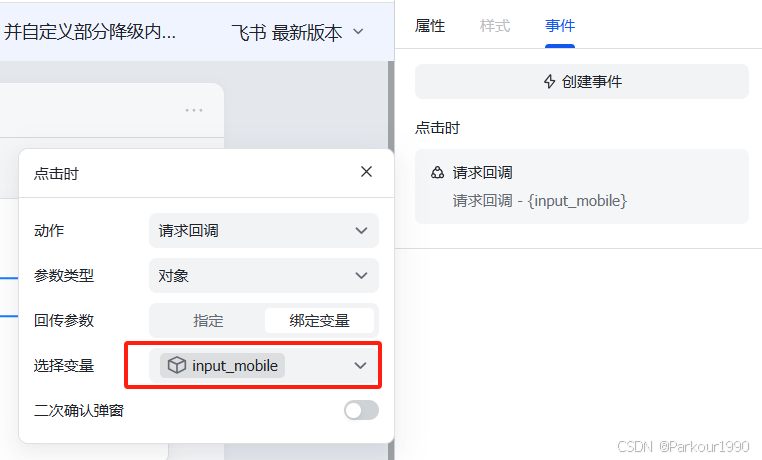
Task: Open the 飞书 最新版本 version dropdown
Action: 297,33
